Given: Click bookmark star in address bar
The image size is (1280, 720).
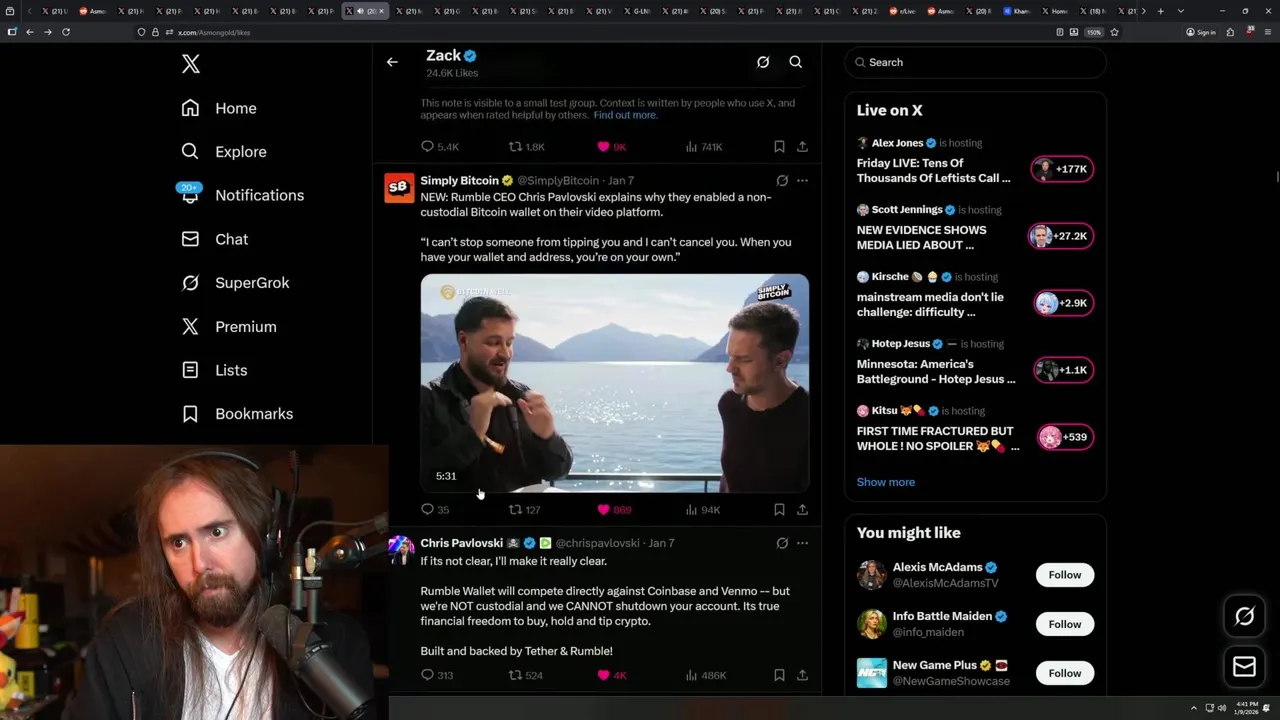Looking at the screenshot, I should tap(1114, 32).
